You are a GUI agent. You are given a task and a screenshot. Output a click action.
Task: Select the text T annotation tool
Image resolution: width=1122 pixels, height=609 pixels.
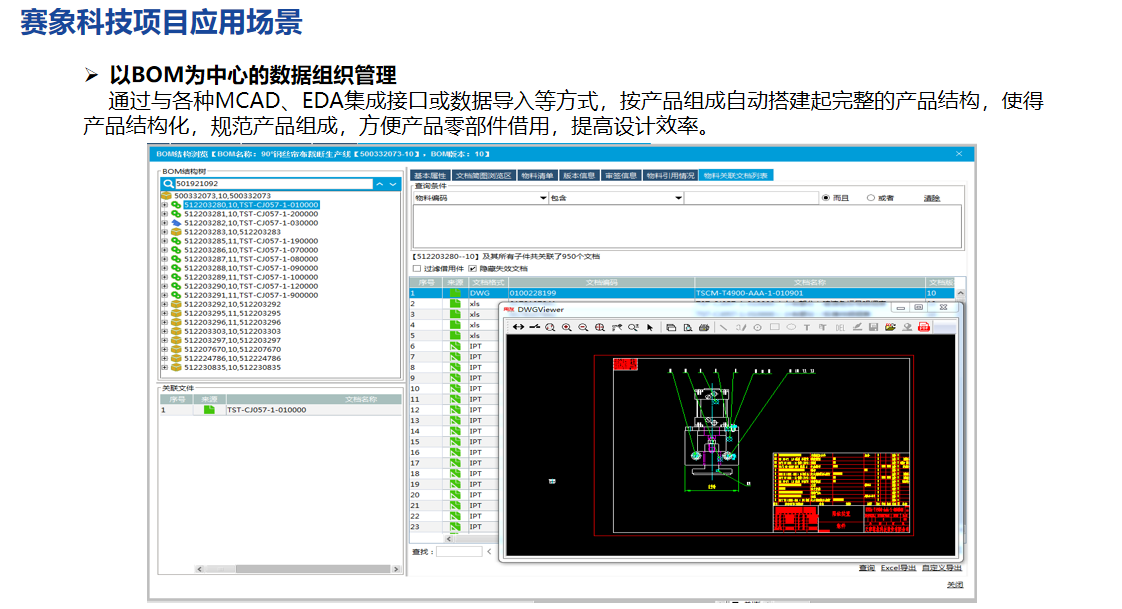(x=807, y=327)
